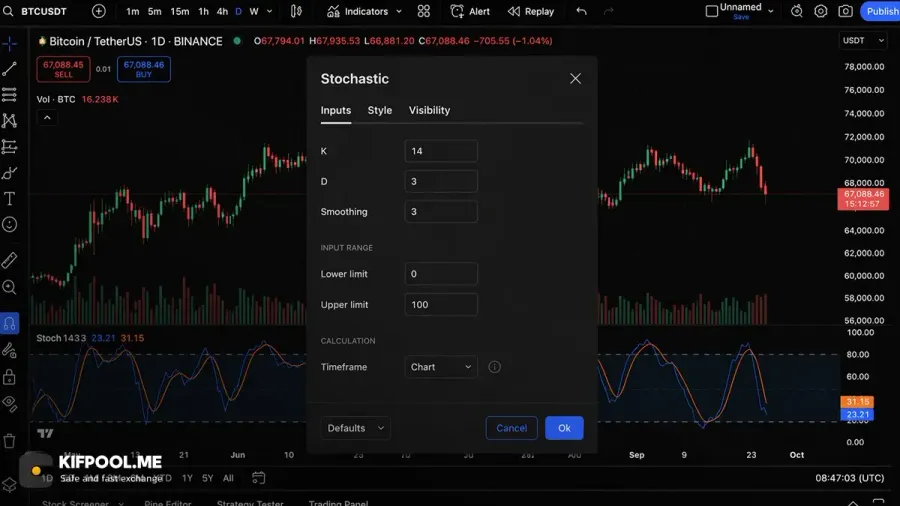Image resolution: width=900 pixels, height=506 pixels.
Task: Toggle magnet mode
Action: [x=10, y=324]
